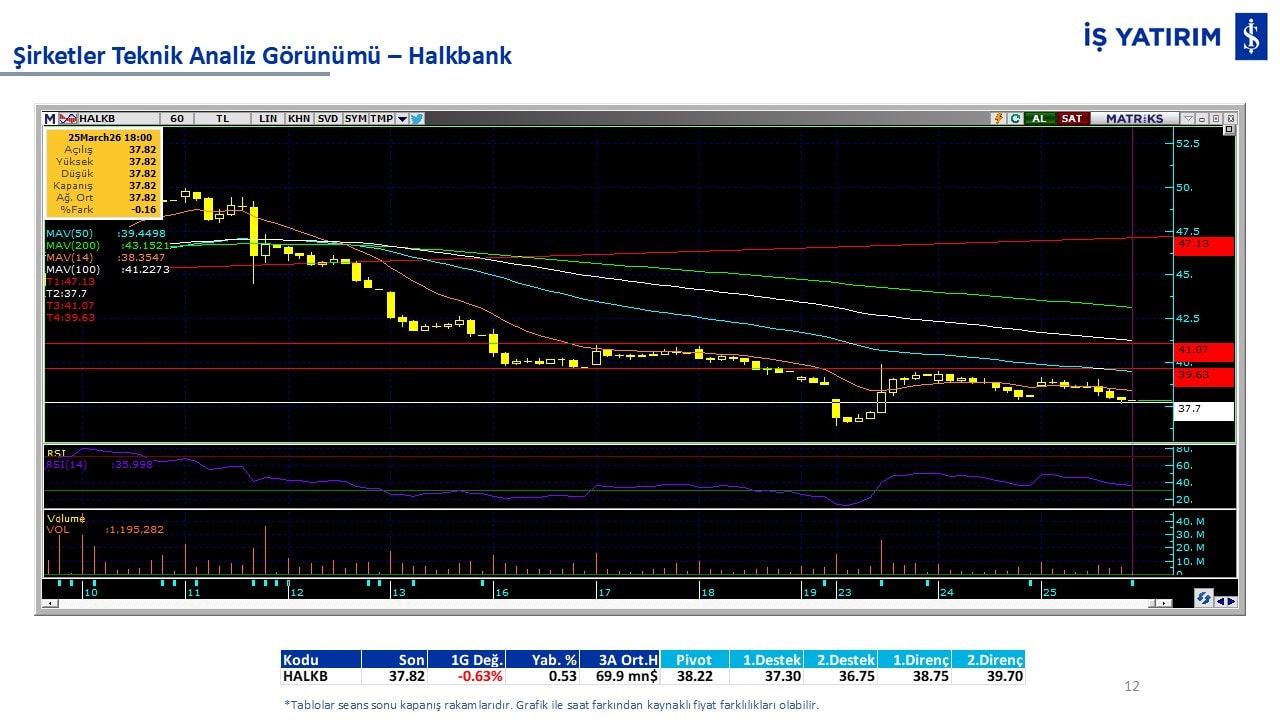Expand the triangle menu right of MATRIKS
Image resolution: width=1280 pixels, height=720 pixels.
click(1186, 118)
